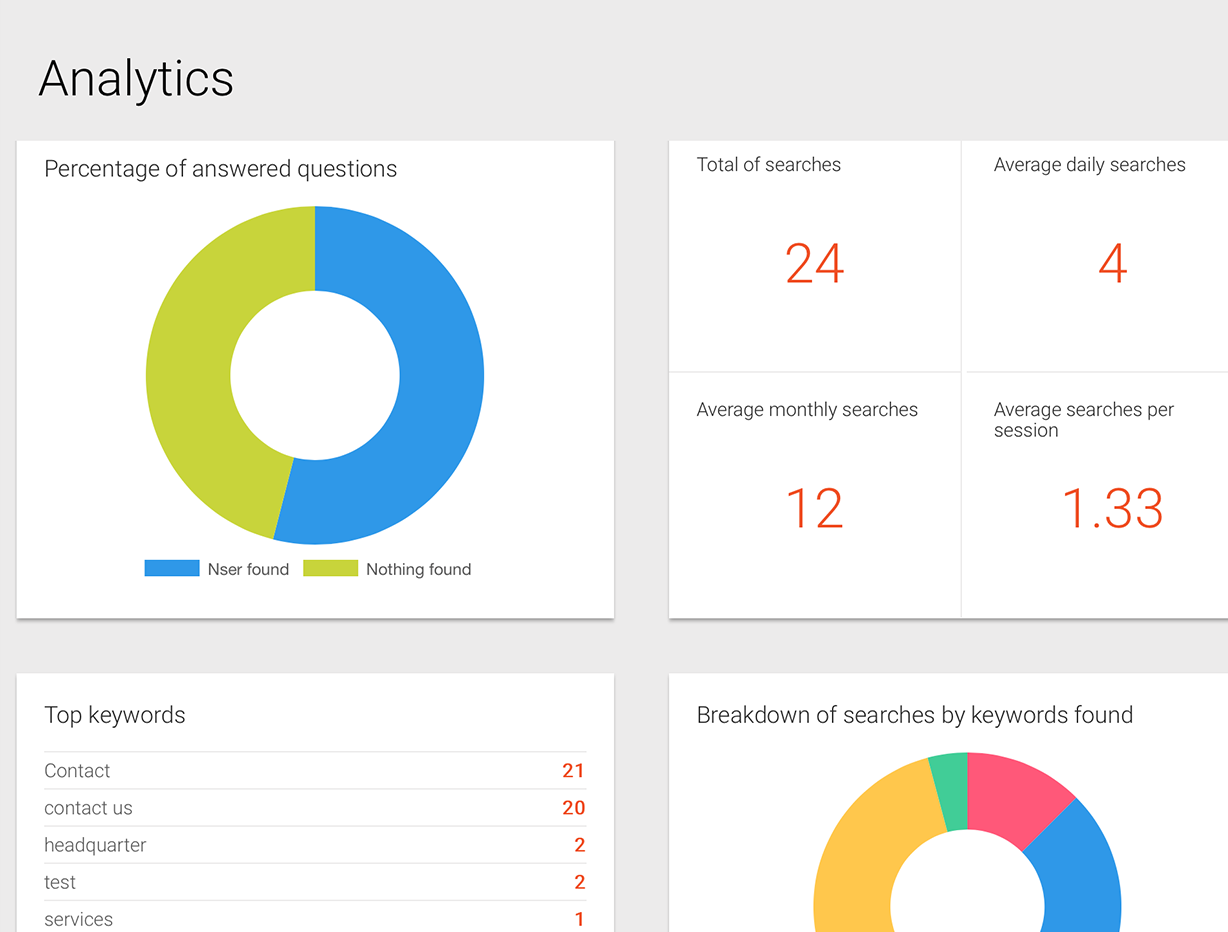Click the 'Average monthly searches' label

(807, 410)
